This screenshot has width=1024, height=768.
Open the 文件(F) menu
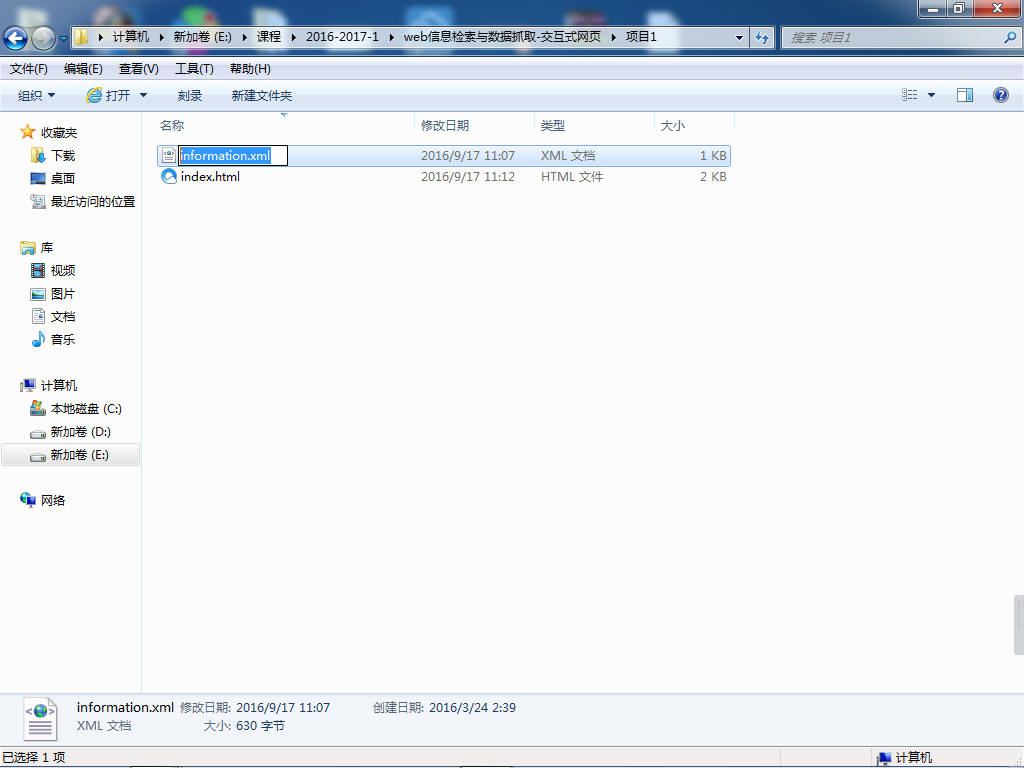(x=28, y=69)
